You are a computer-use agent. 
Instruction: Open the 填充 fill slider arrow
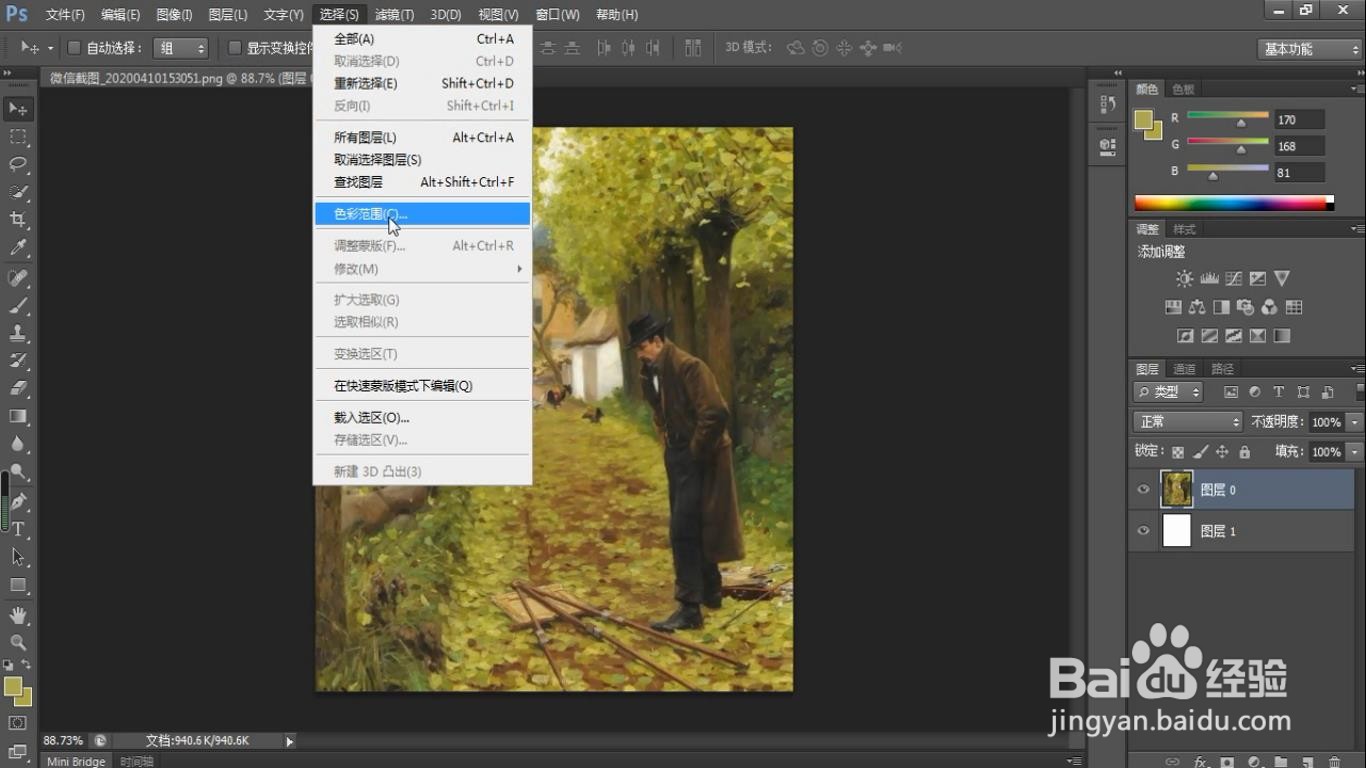(x=1355, y=452)
